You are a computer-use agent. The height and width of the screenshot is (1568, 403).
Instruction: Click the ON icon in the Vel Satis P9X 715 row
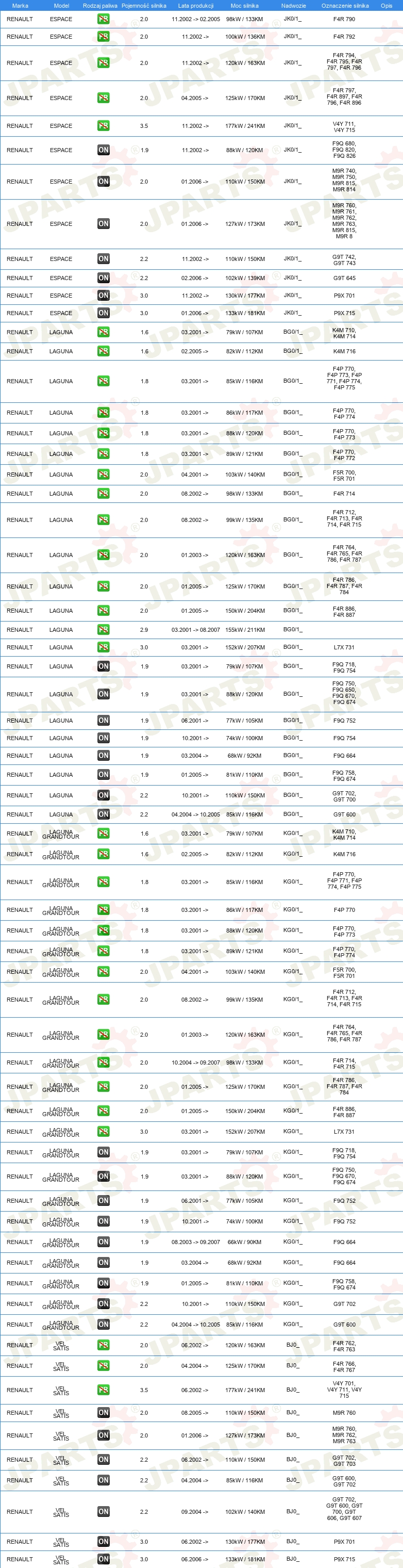[104, 1558]
